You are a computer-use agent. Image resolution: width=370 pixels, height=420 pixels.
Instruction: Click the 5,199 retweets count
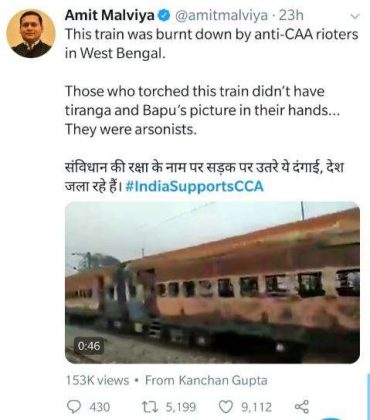tap(181, 407)
